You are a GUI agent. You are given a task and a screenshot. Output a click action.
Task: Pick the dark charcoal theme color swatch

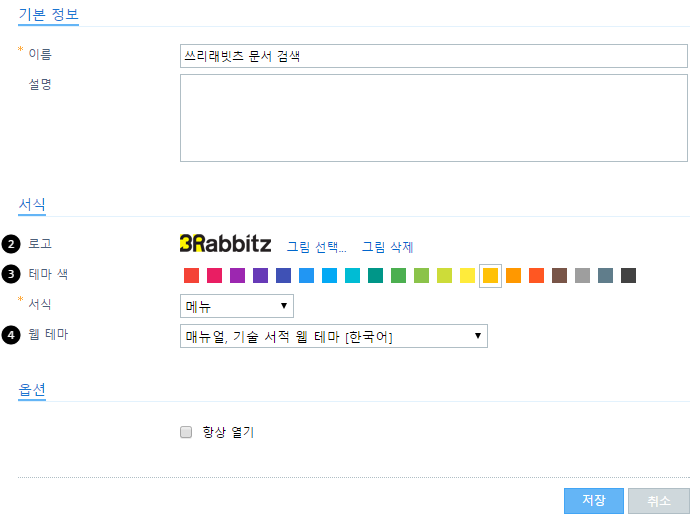pyautogui.click(x=629, y=276)
